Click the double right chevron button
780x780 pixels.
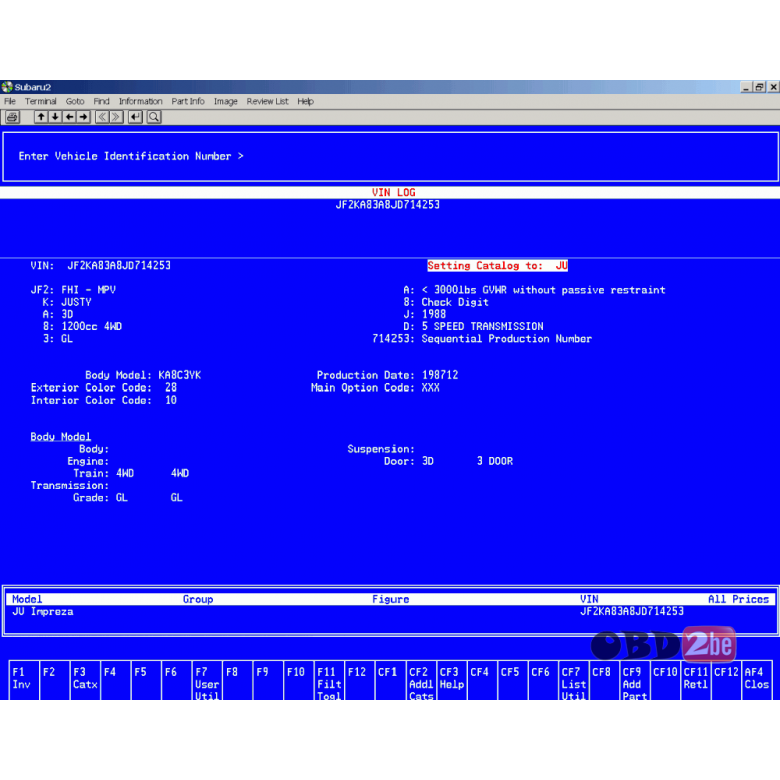click(x=116, y=117)
